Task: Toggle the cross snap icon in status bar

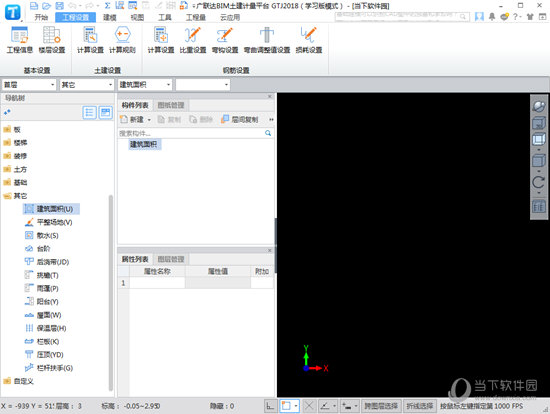Action: click(309, 406)
